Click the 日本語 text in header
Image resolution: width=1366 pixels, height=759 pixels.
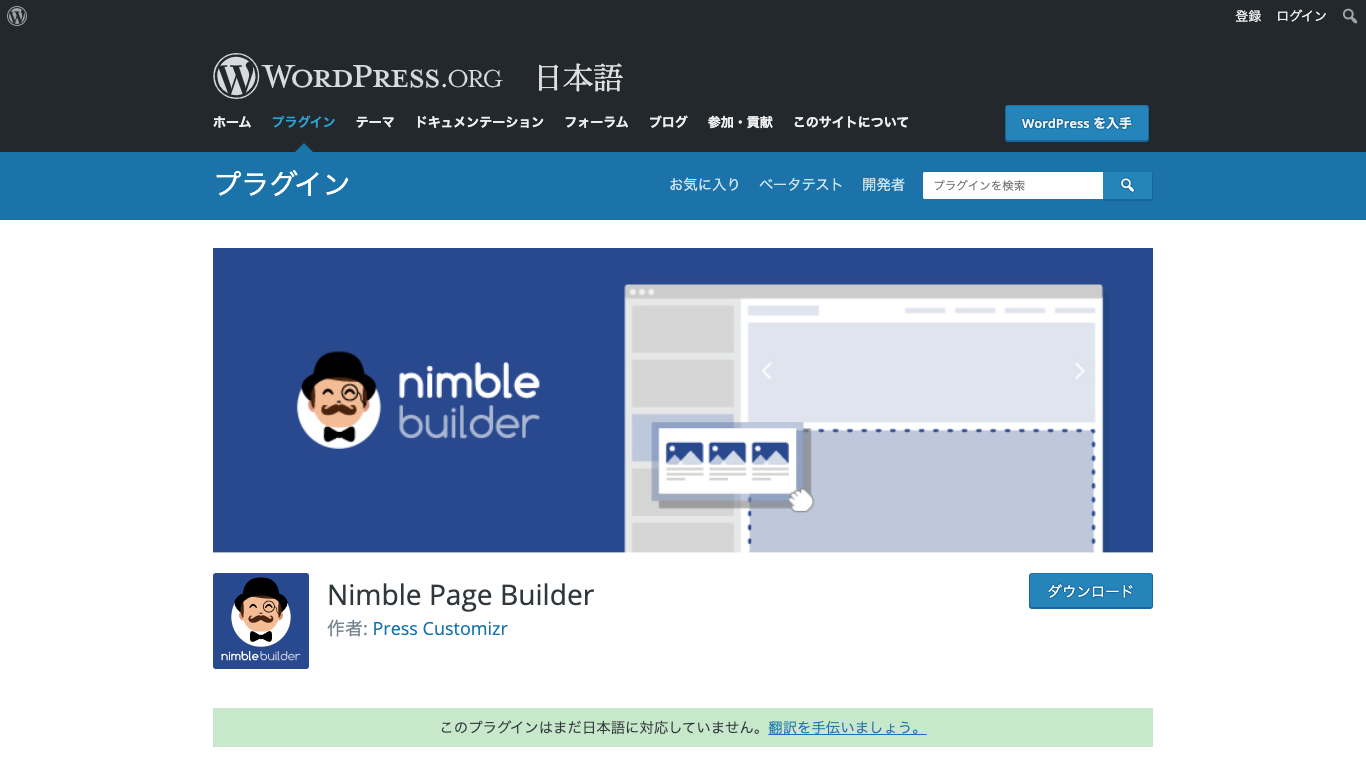[x=579, y=77]
